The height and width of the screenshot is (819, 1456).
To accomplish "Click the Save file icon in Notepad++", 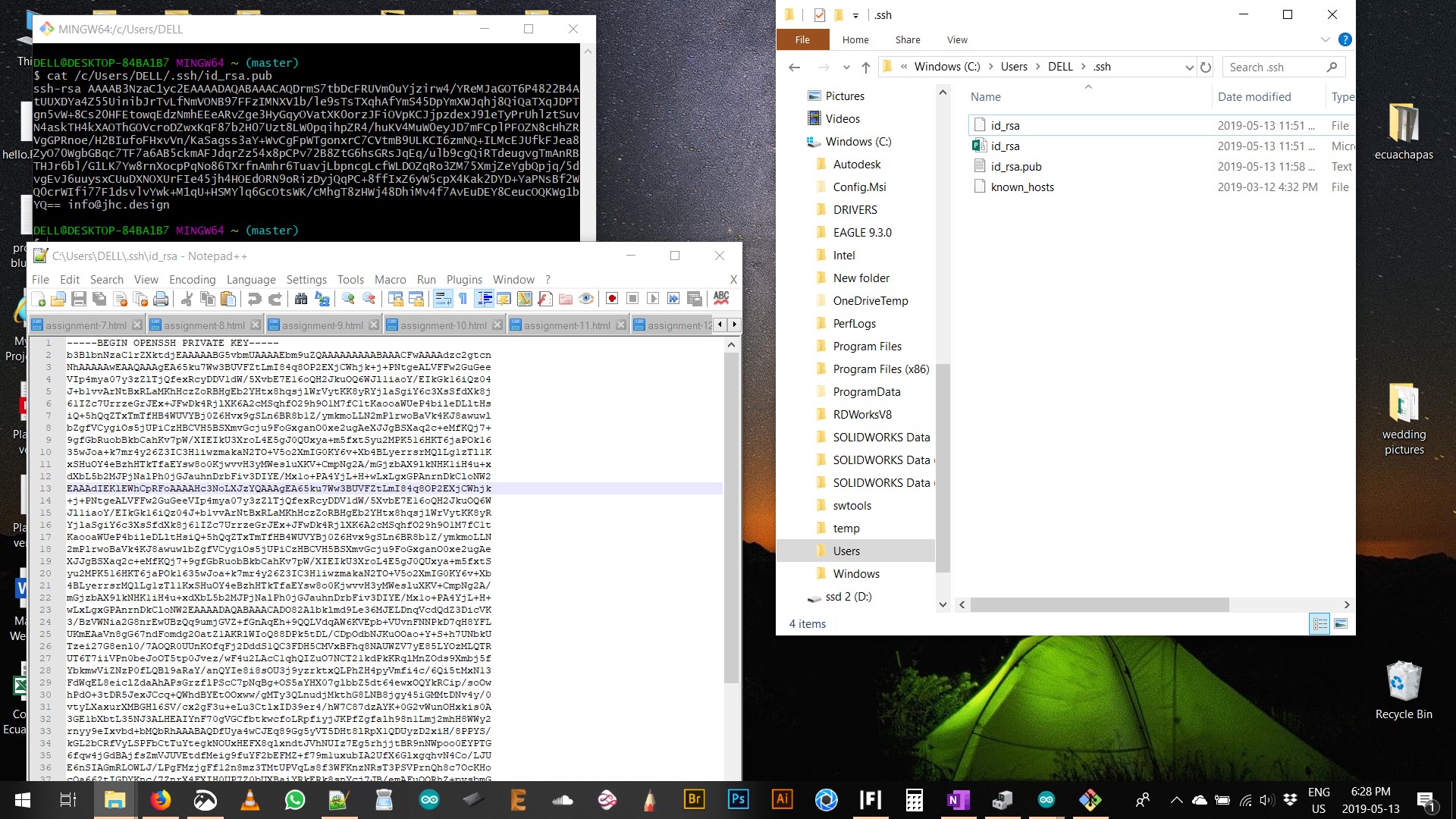I will click(x=78, y=299).
